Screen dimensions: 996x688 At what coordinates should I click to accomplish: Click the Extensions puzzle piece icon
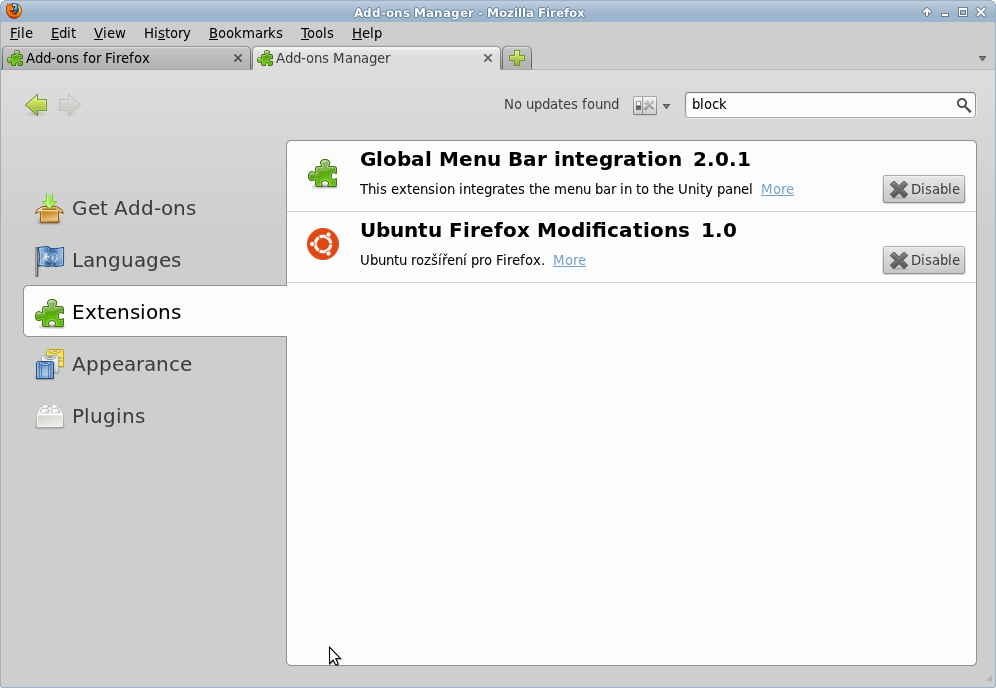(50, 313)
